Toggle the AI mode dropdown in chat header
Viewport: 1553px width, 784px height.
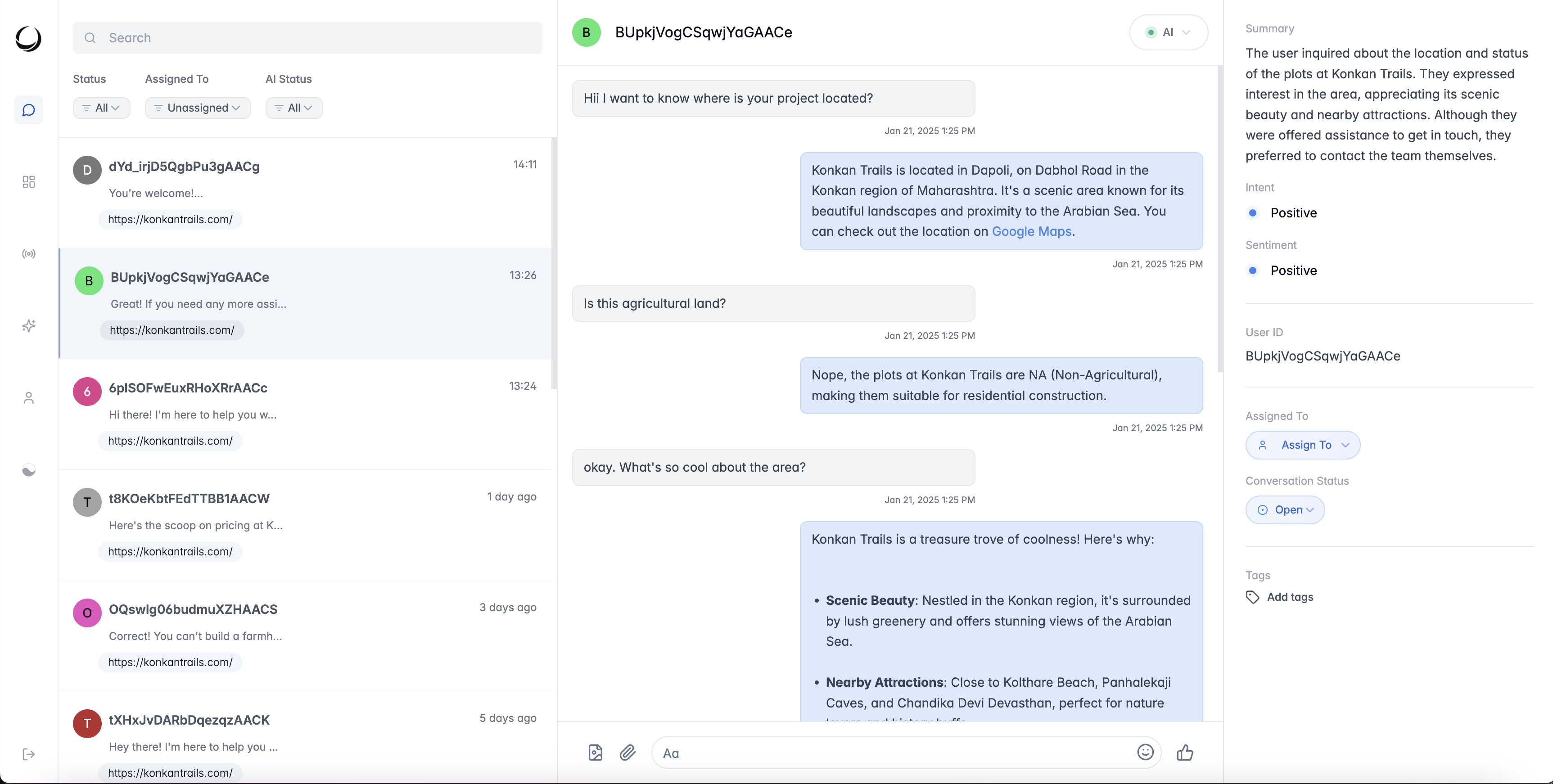point(1168,32)
